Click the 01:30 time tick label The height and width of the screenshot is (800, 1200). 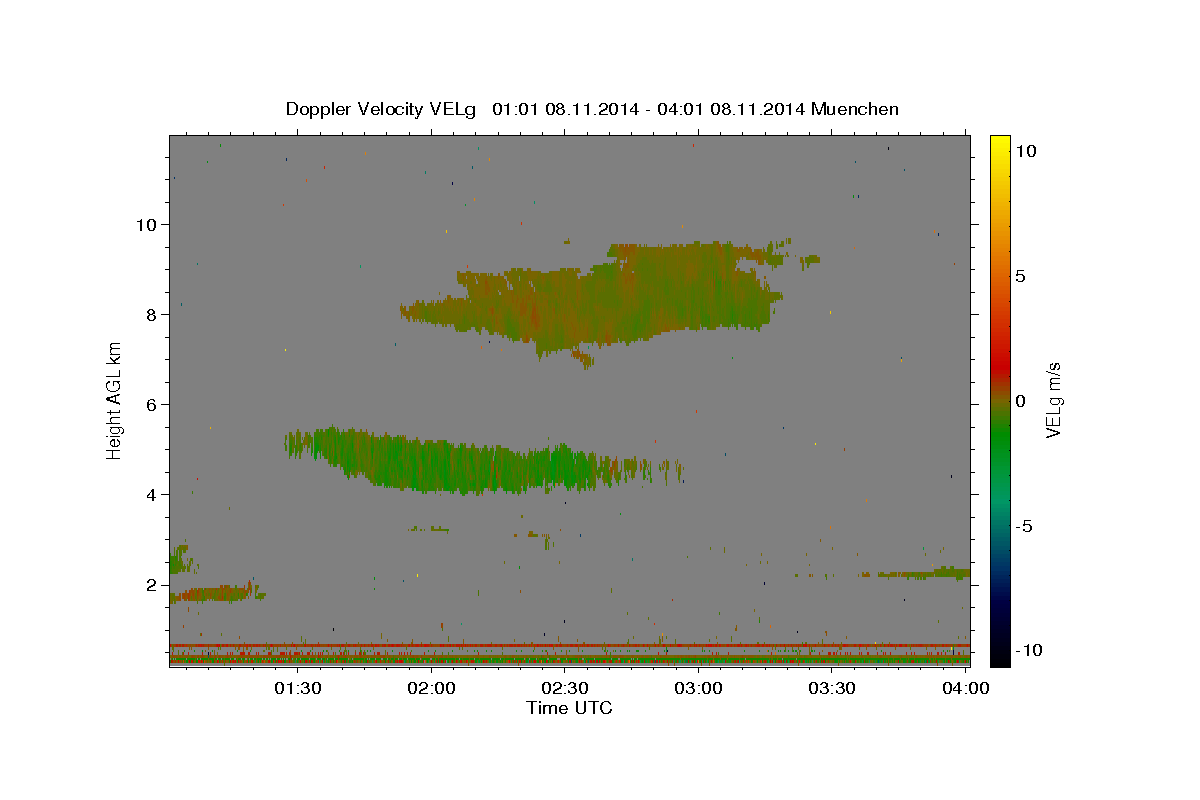298,688
